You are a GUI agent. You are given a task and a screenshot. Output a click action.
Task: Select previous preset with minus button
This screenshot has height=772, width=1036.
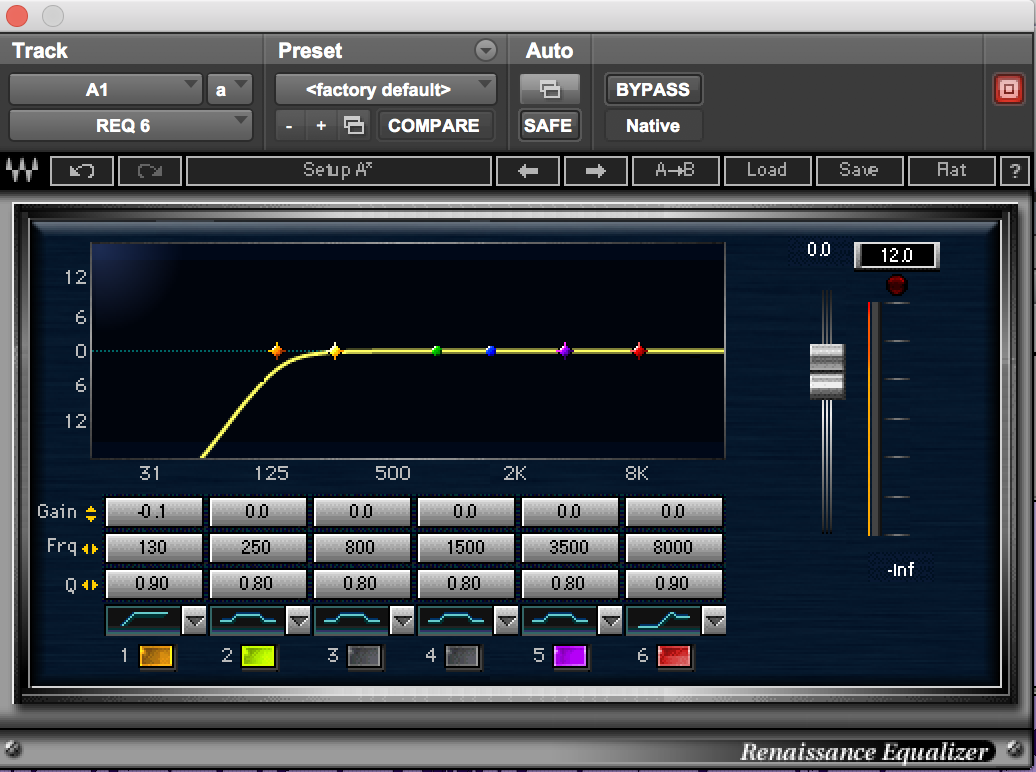289,126
